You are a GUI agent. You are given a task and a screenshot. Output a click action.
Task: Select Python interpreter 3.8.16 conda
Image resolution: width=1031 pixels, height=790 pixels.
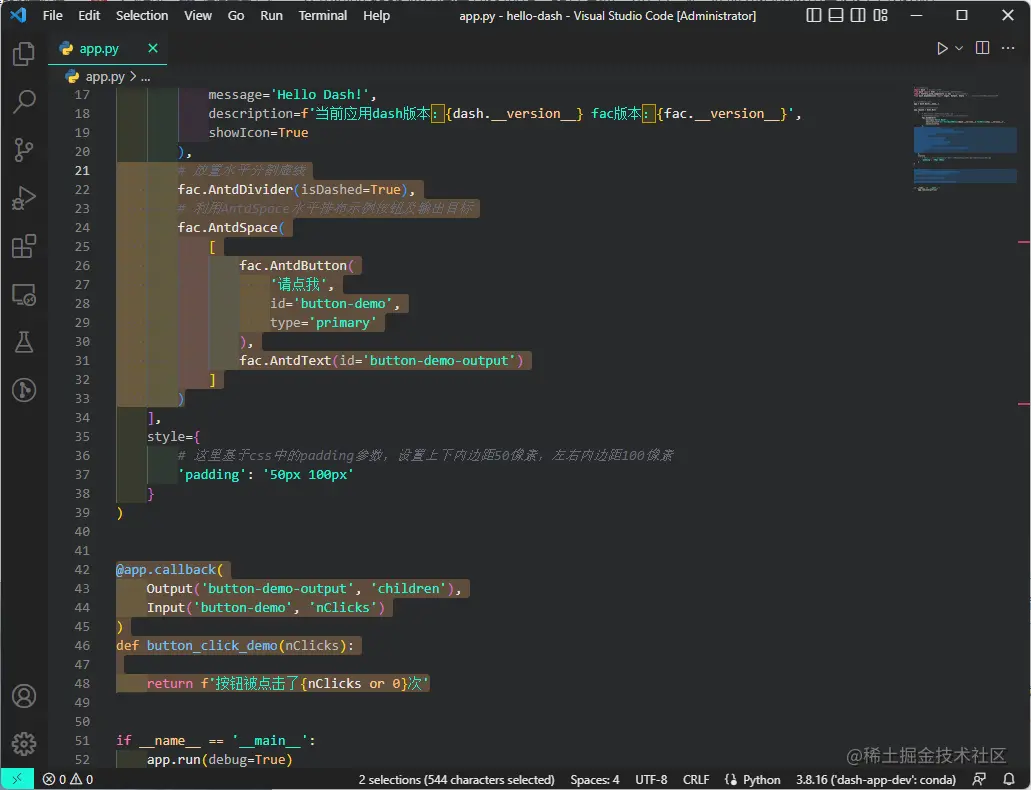[876, 779]
